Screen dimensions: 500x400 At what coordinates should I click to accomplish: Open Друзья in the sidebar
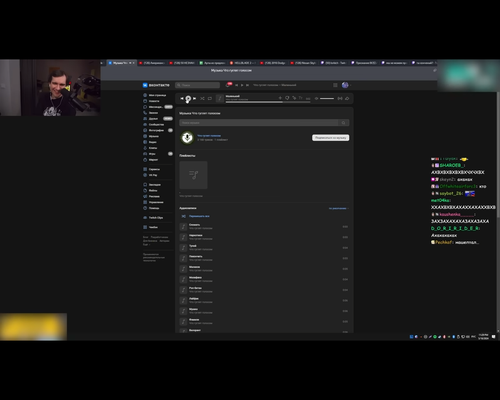point(153,119)
